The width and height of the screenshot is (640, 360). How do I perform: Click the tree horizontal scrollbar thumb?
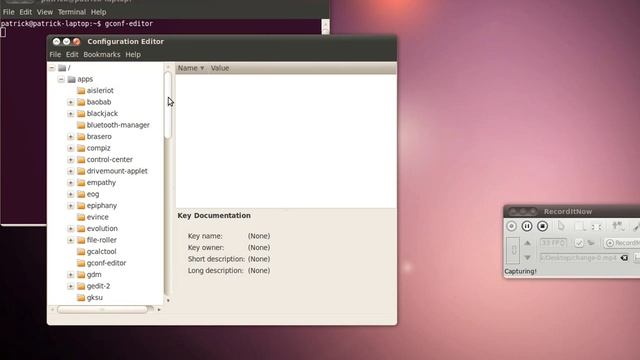pos(102,309)
